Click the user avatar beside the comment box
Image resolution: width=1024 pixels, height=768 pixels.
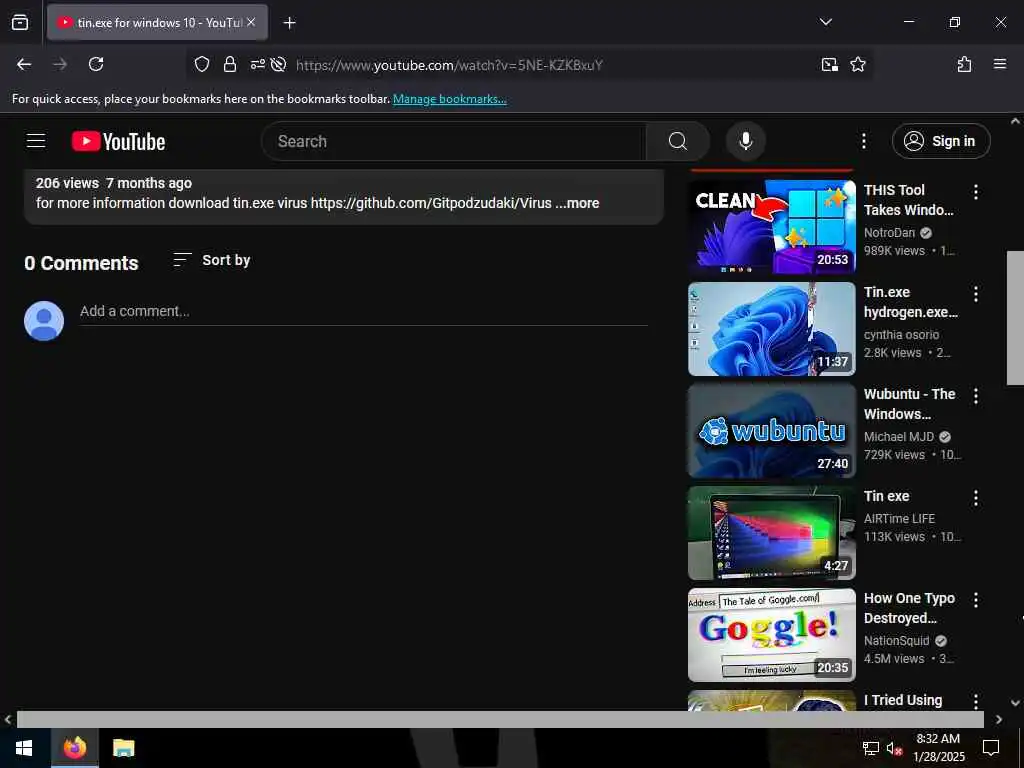tap(44, 321)
